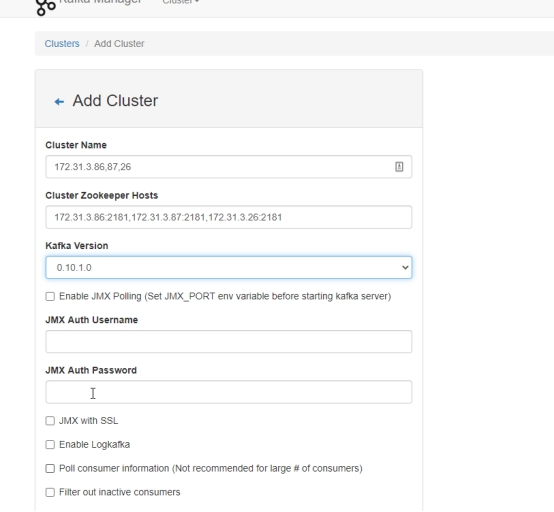Enable the JMX Polling checkbox
Image resolution: width=554 pixels, height=512 pixels.
click(50, 296)
